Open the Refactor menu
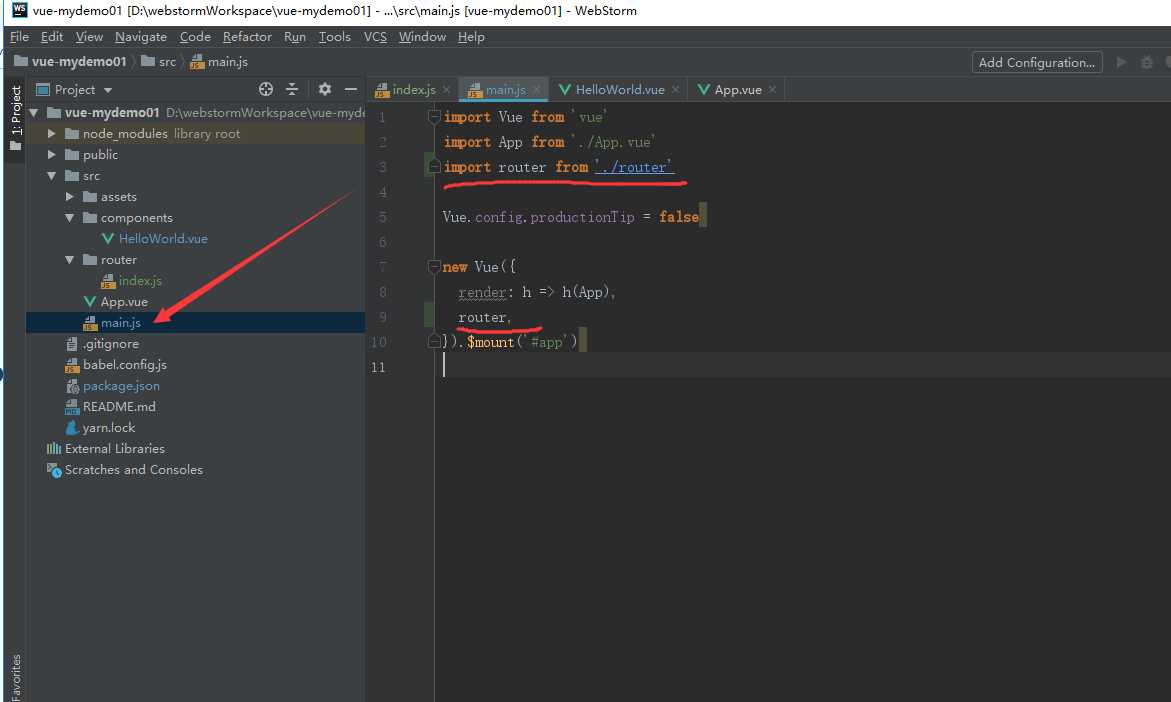Viewport: 1171px width, 702px height. [247, 37]
